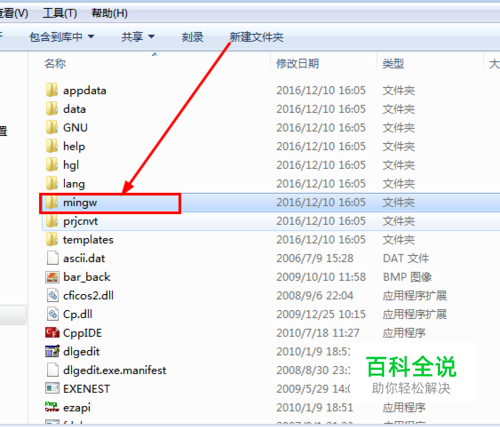Click the 新建文件夹 button
This screenshot has width=500, height=427.
click(257, 37)
